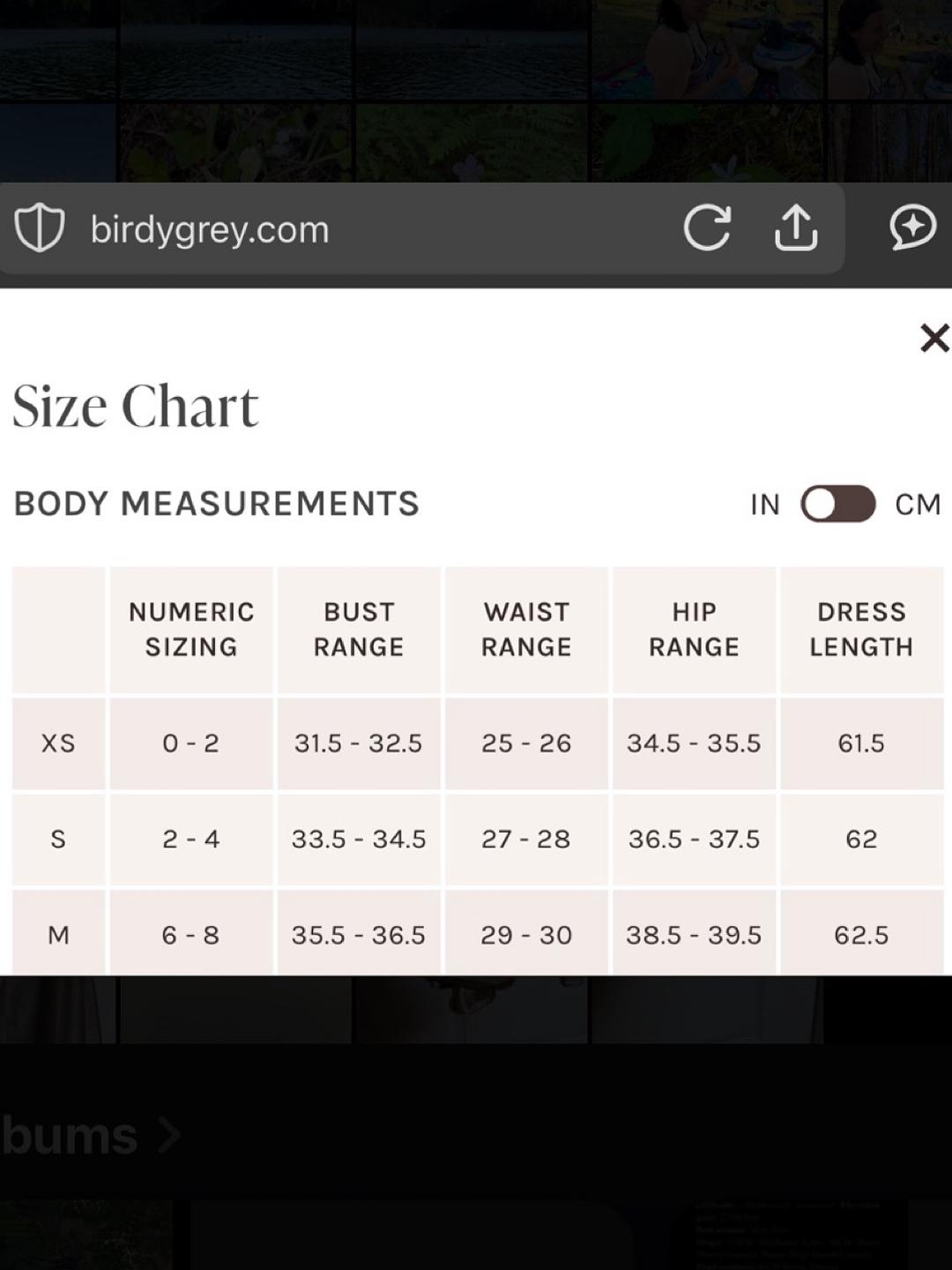Image resolution: width=952 pixels, height=1270 pixels.
Task: Click the Size Chart heading
Action: tap(135, 407)
